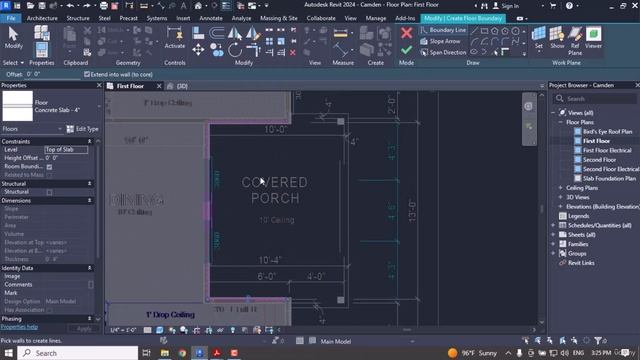Click the Level value field in Constraints
This screenshot has width=640, height=360.
pos(66,149)
